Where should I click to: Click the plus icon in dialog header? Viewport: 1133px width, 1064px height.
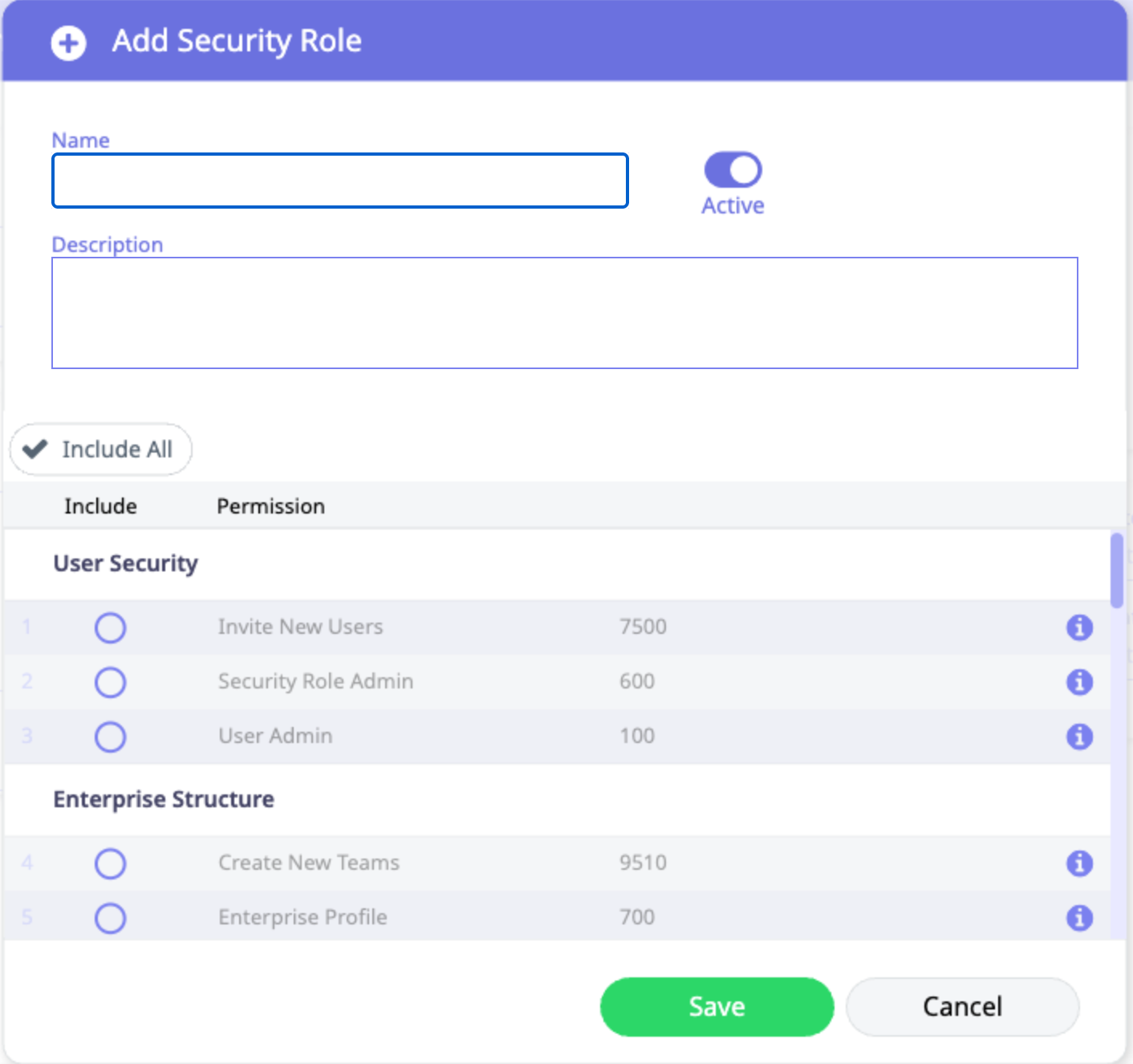coord(68,43)
